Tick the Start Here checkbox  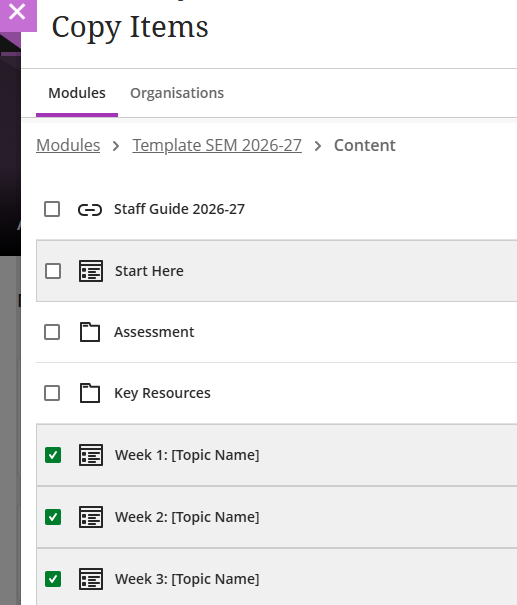click(53, 271)
